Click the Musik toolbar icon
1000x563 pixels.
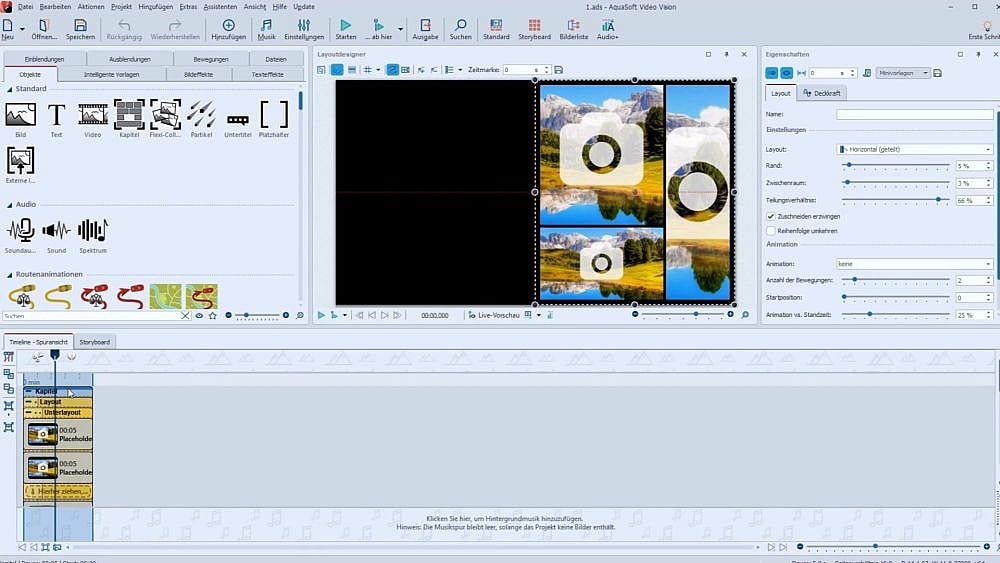[x=266, y=26]
